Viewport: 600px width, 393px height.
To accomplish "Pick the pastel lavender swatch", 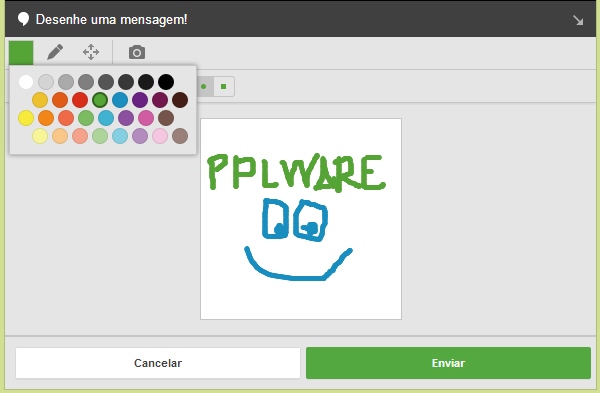I will 140,136.
